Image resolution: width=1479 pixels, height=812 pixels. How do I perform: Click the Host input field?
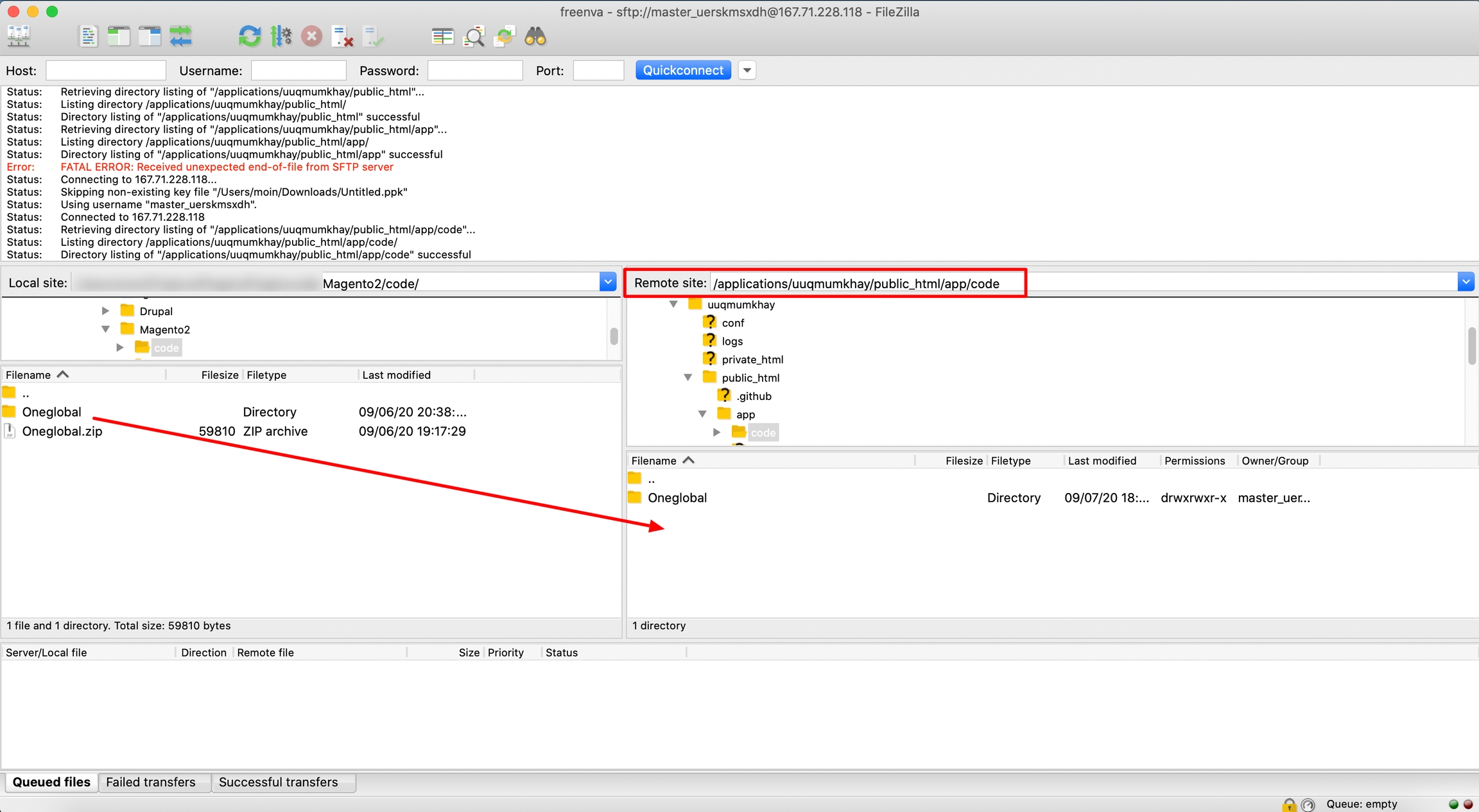106,70
